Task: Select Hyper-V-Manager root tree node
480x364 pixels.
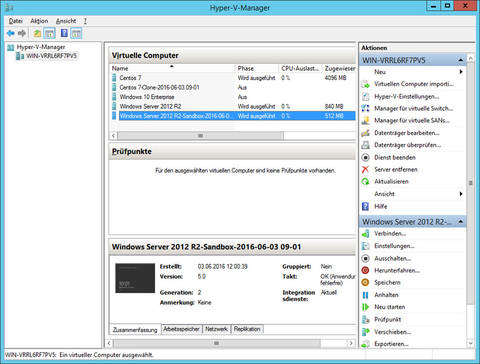Action: (x=41, y=47)
